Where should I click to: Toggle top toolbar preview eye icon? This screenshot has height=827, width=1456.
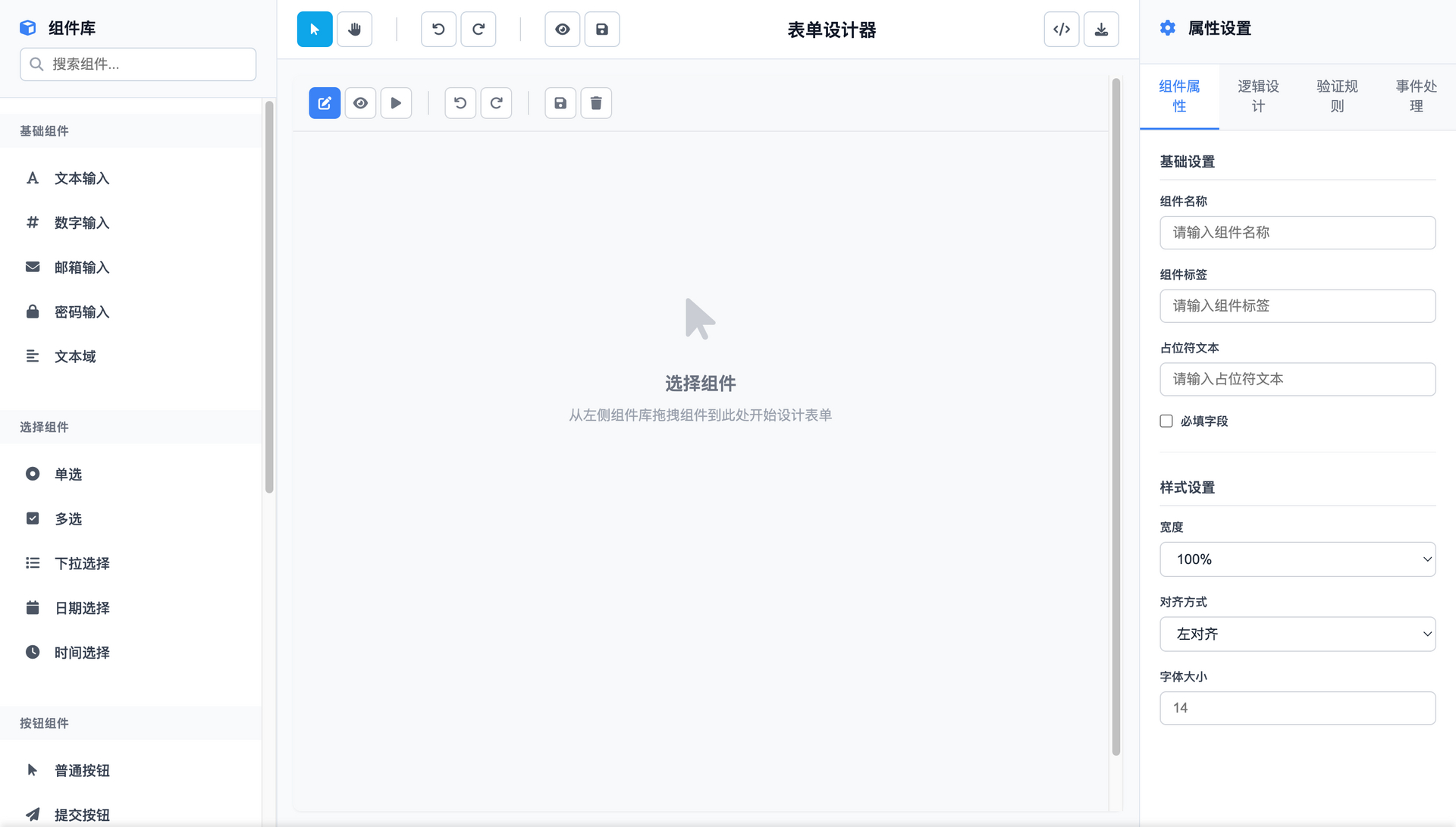pyautogui.click(x=562, y=30)
